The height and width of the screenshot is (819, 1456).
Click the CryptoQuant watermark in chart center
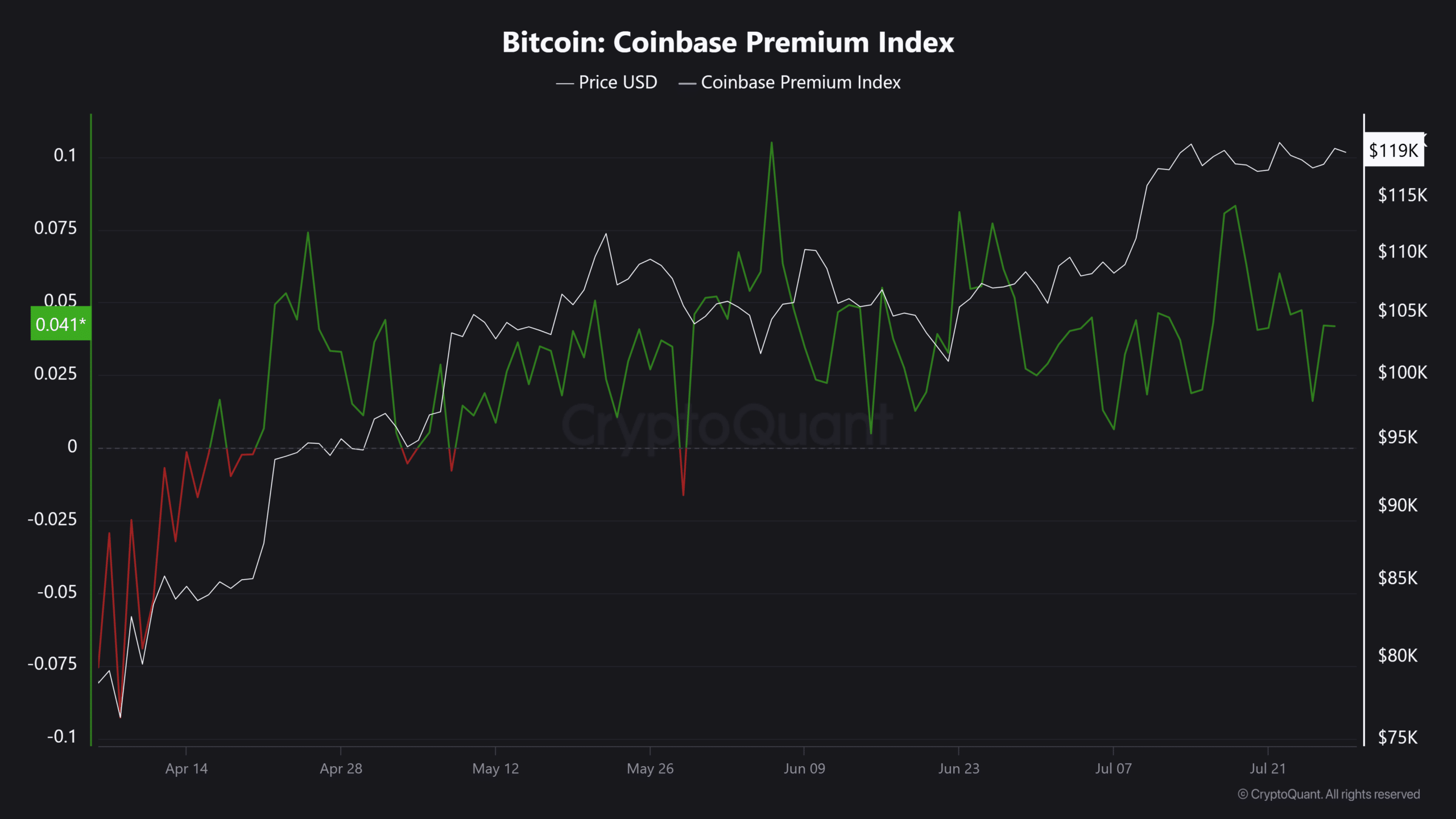(x=727, y=427)
